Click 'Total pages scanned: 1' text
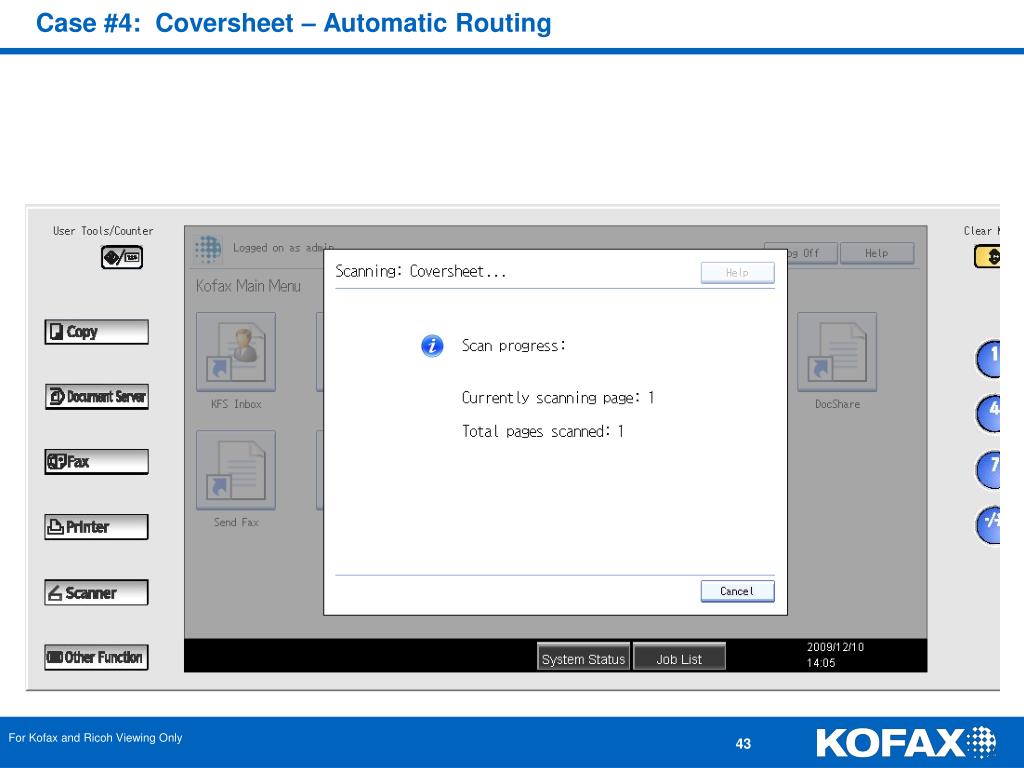The width and height of the screenshot is (1024, 768). pyautogui.click(x=543, y=432)
